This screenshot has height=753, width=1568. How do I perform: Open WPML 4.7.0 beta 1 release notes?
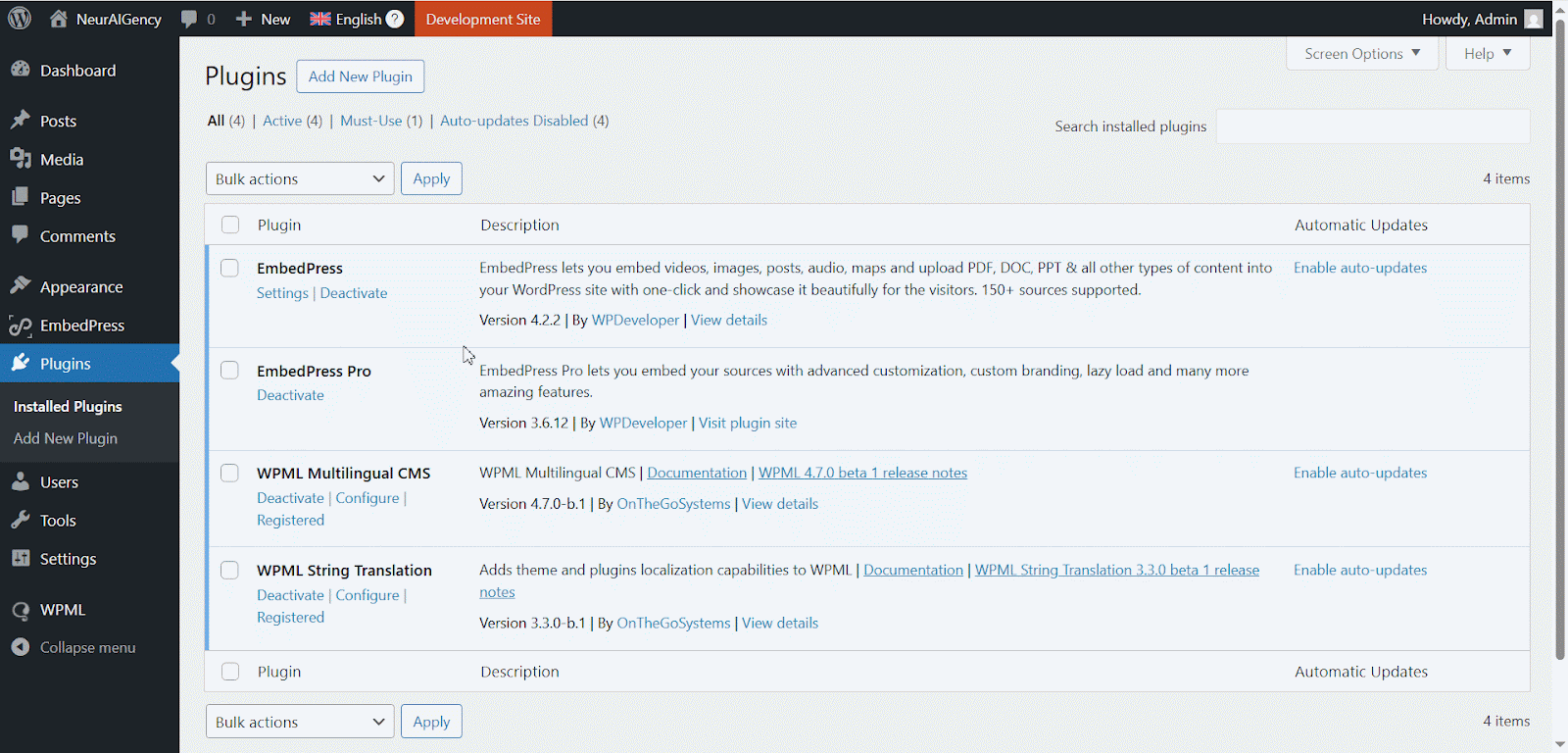click(x=862, y=473)
